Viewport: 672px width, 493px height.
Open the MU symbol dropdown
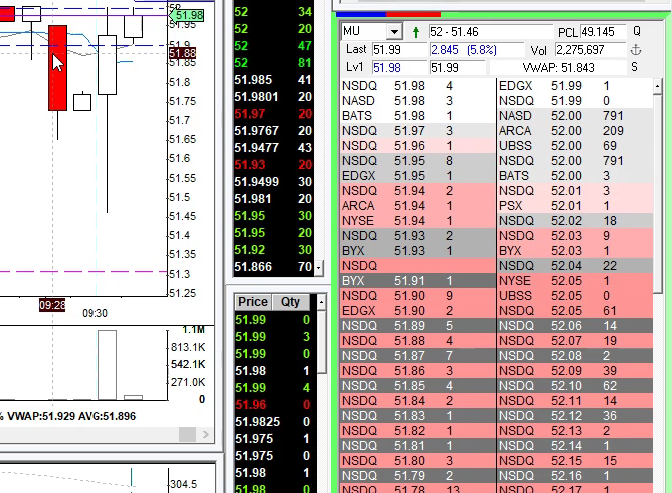[x=393, y=32]
